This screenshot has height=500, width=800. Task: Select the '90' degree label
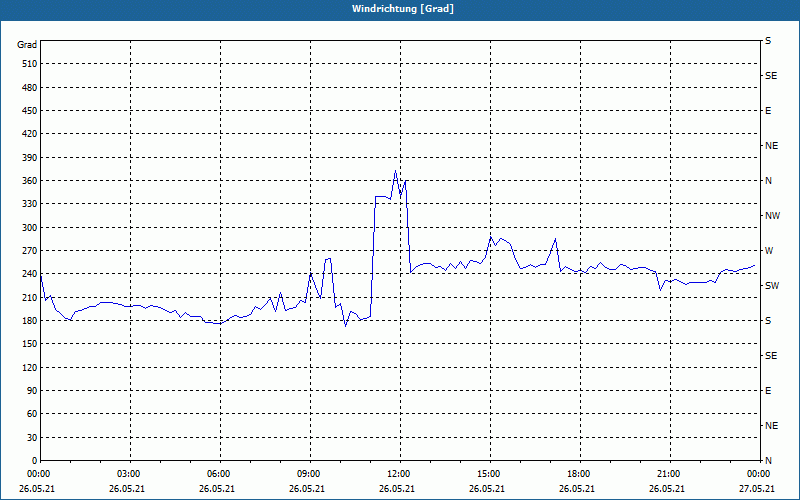(32, 391)
